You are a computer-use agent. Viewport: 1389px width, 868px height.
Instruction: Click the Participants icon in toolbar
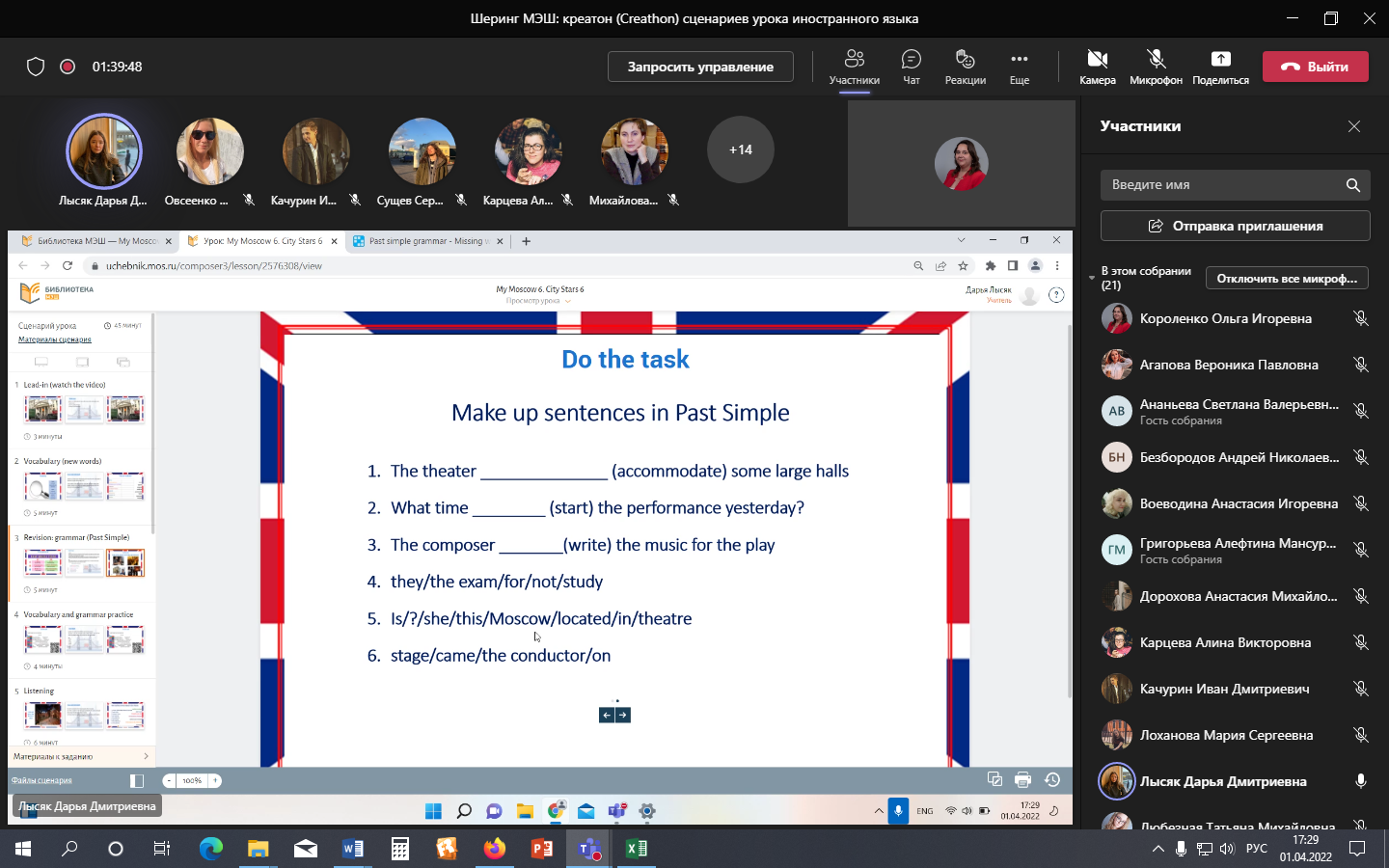tap(854, 61)
